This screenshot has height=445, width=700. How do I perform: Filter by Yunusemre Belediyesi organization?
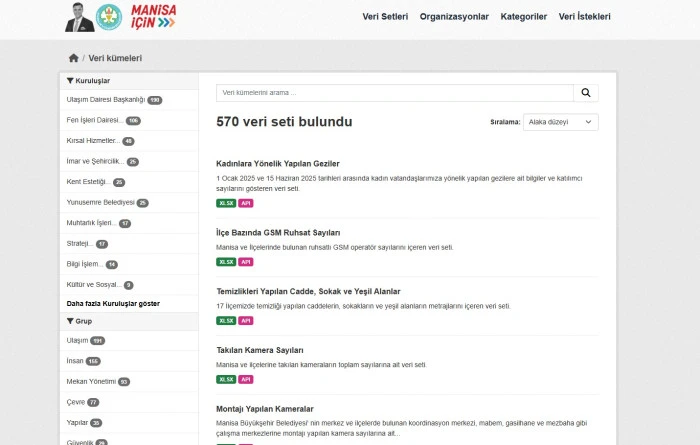click(x=100, y=202)
